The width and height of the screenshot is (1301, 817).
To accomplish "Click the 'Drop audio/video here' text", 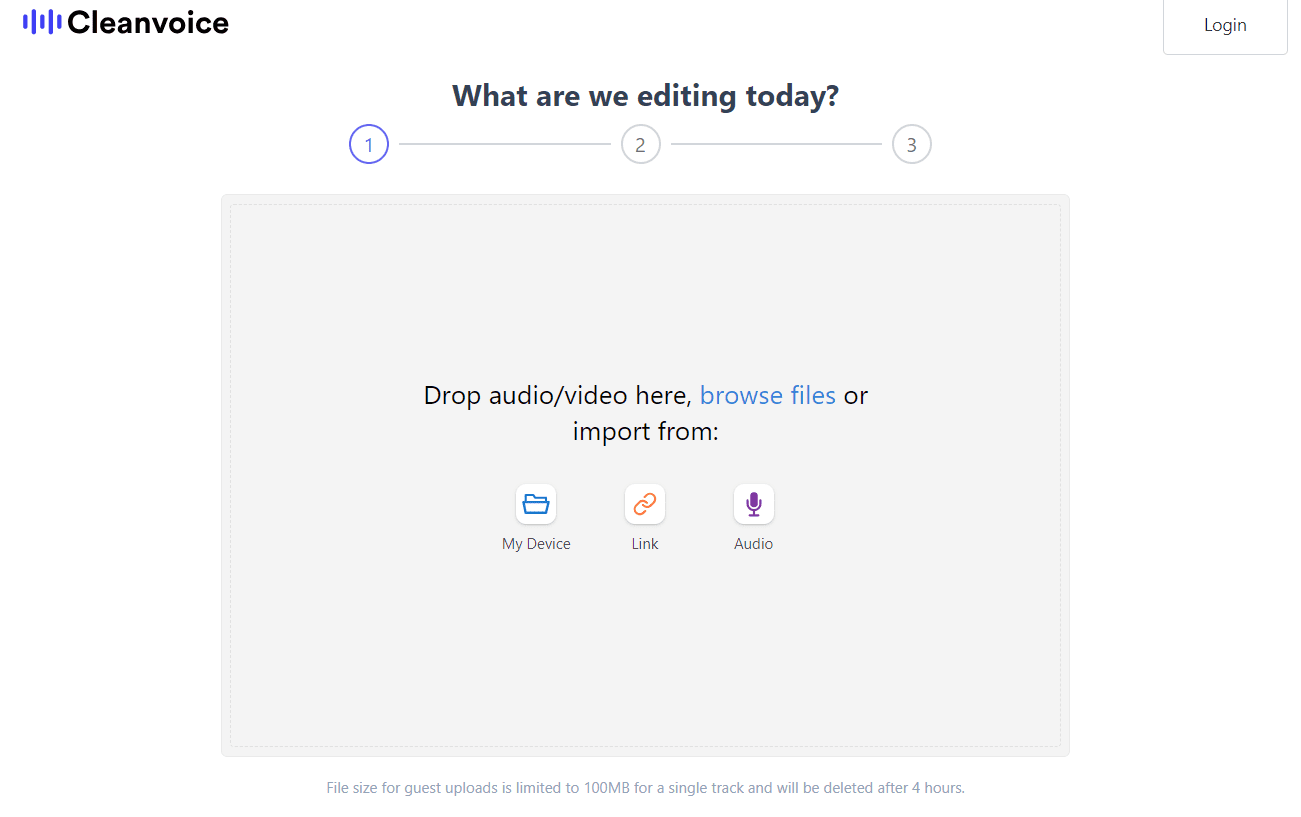I will tap(557, 396).
